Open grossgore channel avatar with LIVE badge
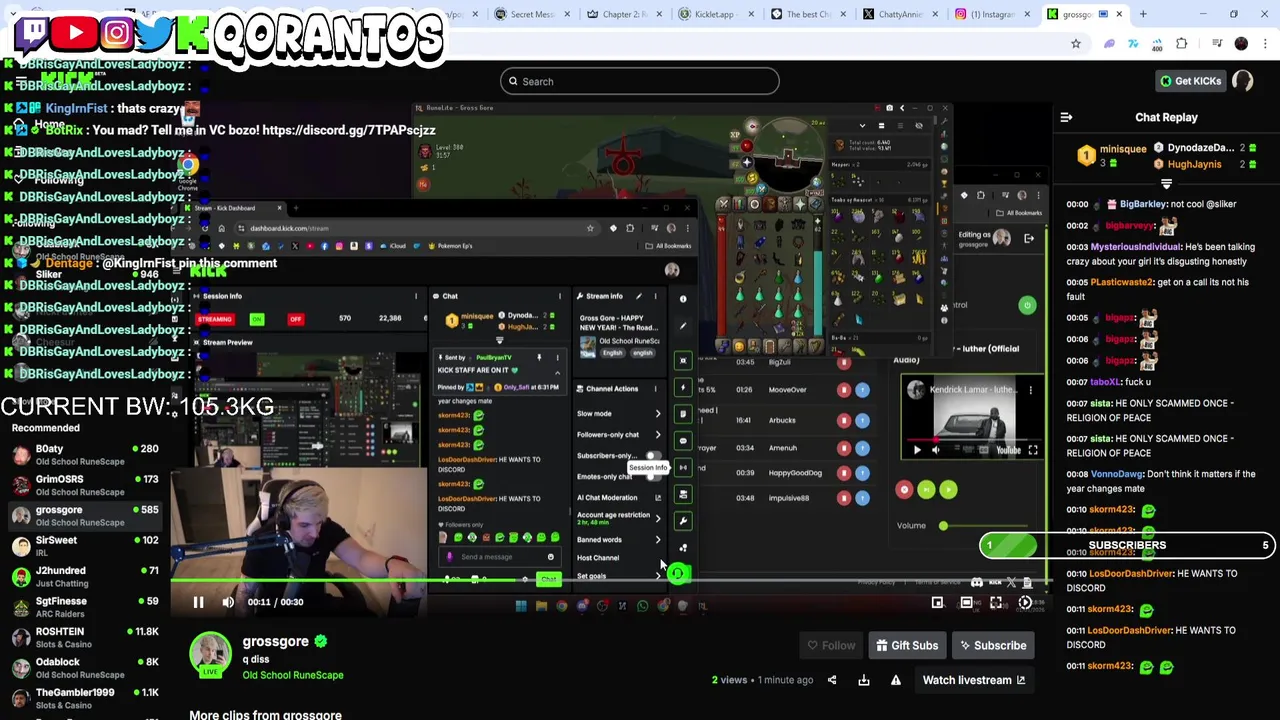 (x=210, y=655)
